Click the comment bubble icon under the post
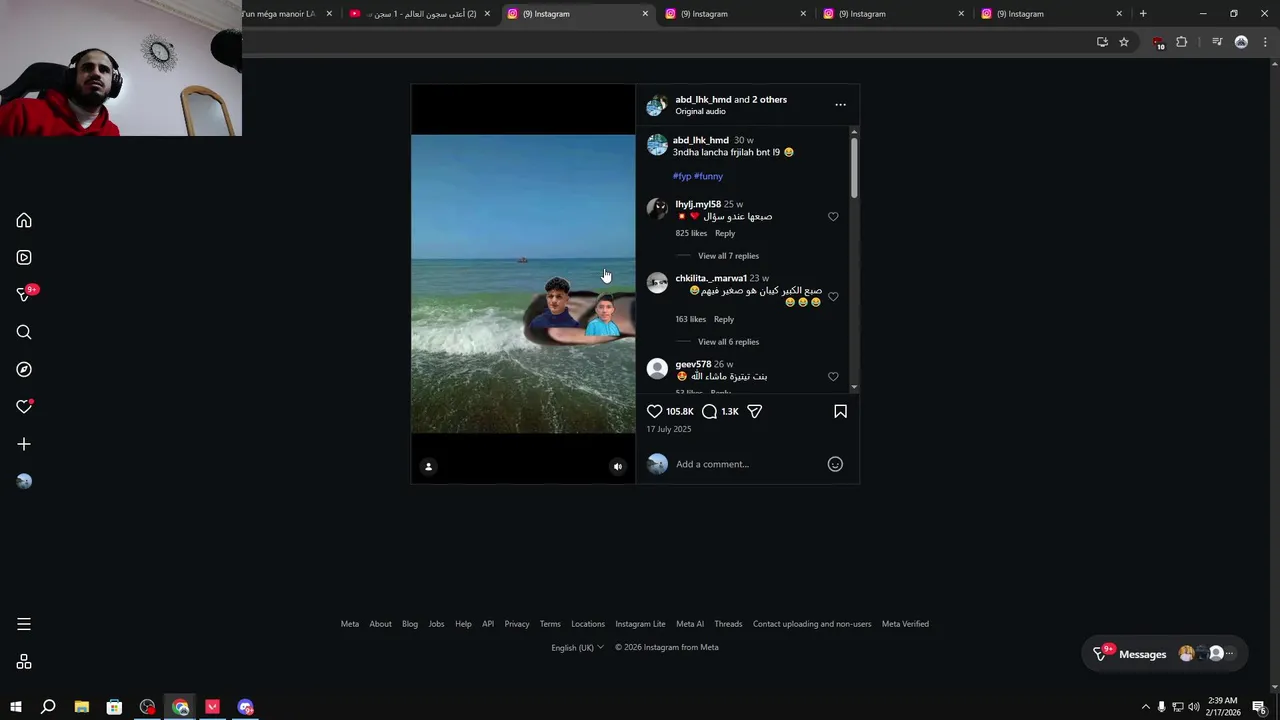Screen dimensions: 1280x720 [x=709, y=411]
